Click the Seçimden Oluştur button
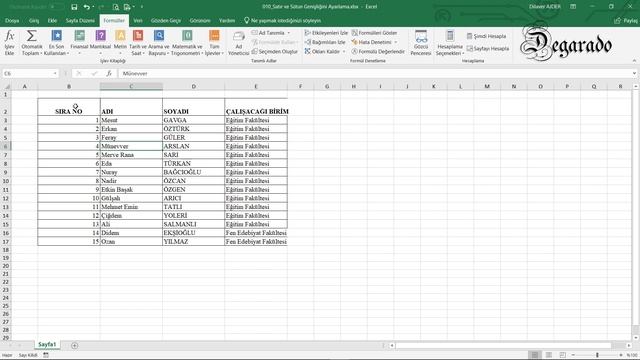The width and height of the screenshot is (640, 360). [x=274, y=51]
